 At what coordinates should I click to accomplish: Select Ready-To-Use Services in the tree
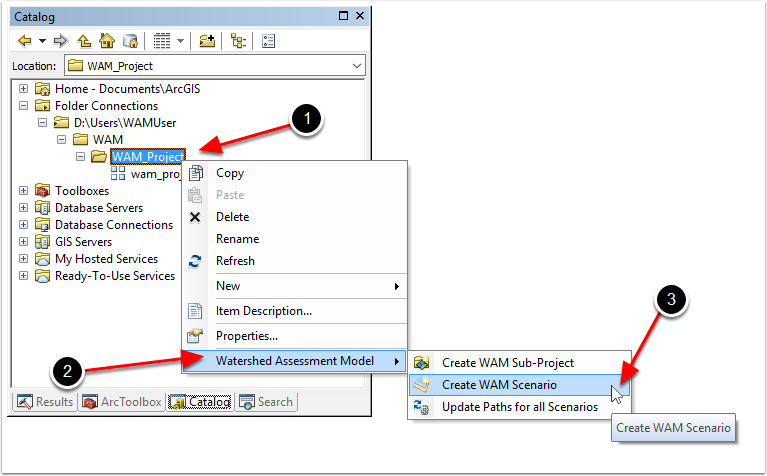(114, 276)
